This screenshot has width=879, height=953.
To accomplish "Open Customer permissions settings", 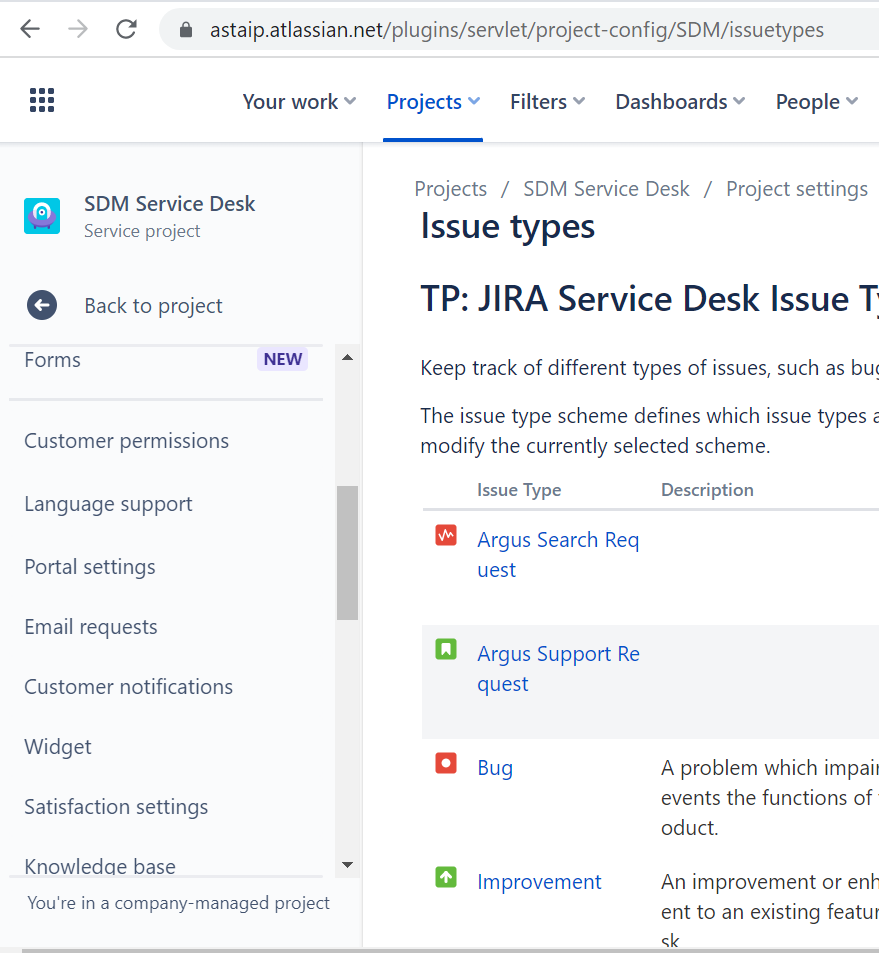I will click(126, 441).
